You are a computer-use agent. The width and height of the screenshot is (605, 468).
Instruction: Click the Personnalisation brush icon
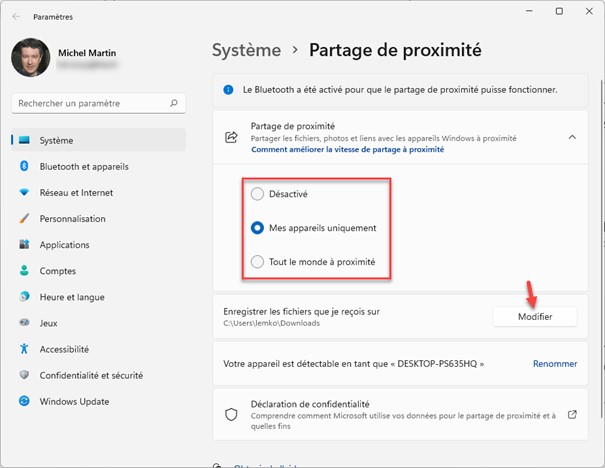coord(24,219)
